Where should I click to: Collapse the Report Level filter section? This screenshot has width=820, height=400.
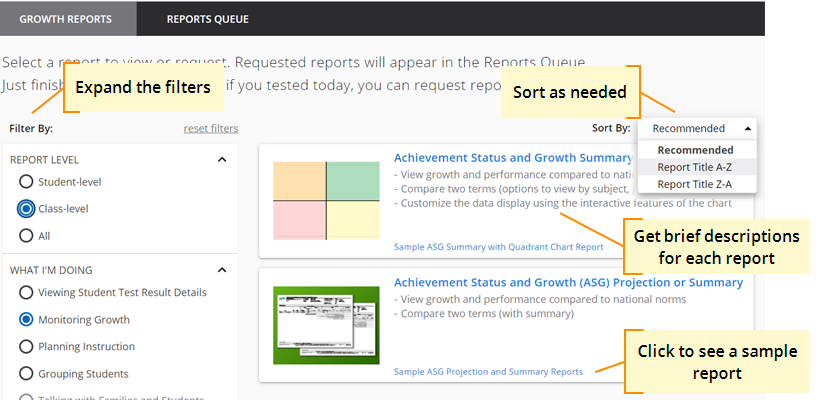[222, 159]
